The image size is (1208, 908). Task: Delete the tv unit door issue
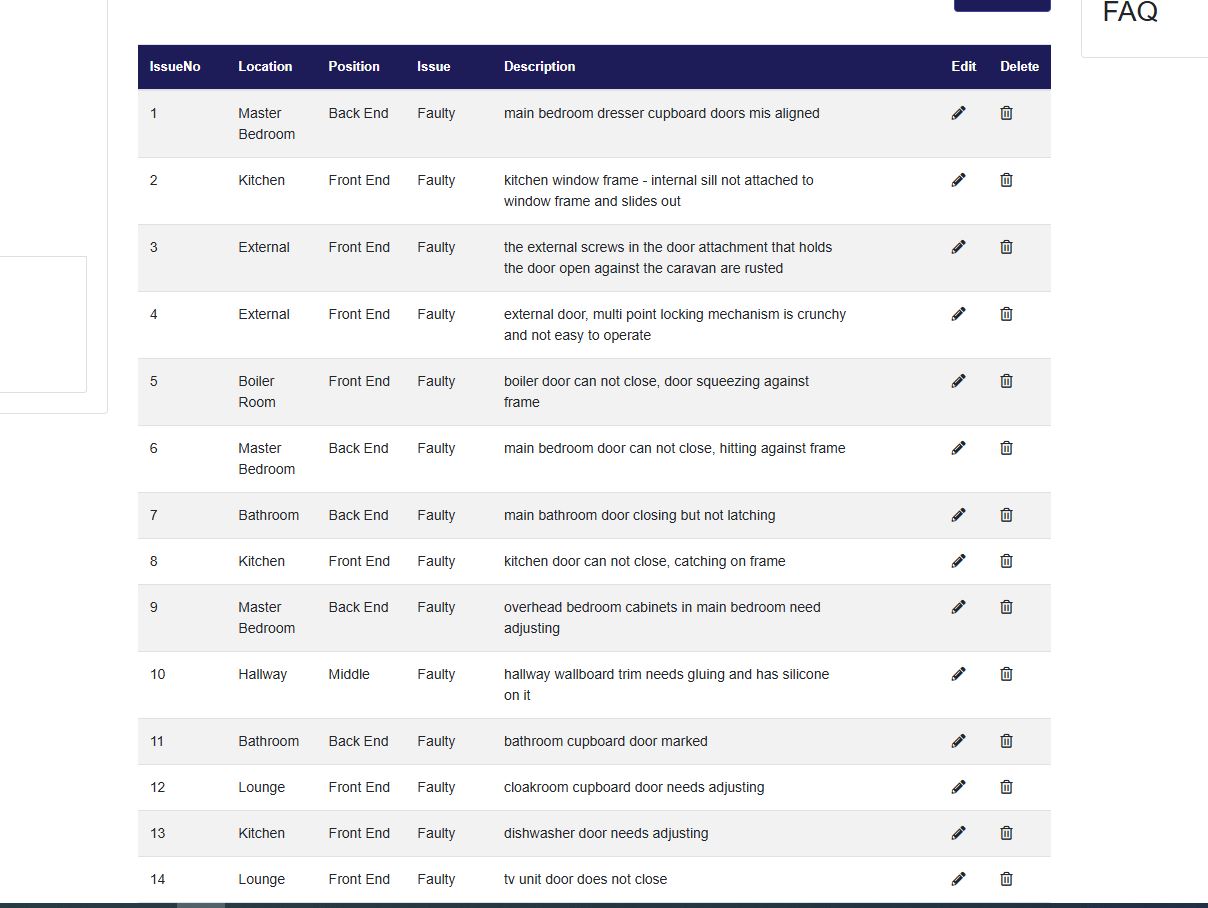[x=1006, y=879]
